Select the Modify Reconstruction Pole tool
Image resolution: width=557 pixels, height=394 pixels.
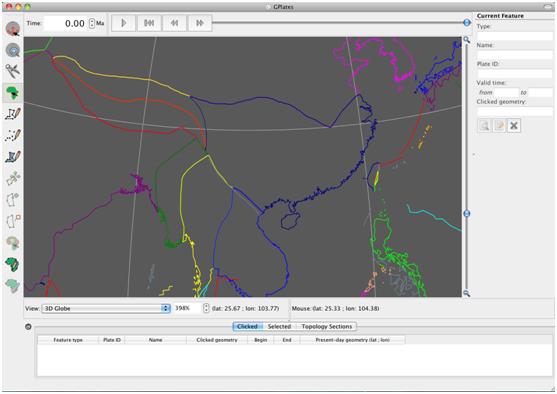pyautogui.click(x=13, y=243)
